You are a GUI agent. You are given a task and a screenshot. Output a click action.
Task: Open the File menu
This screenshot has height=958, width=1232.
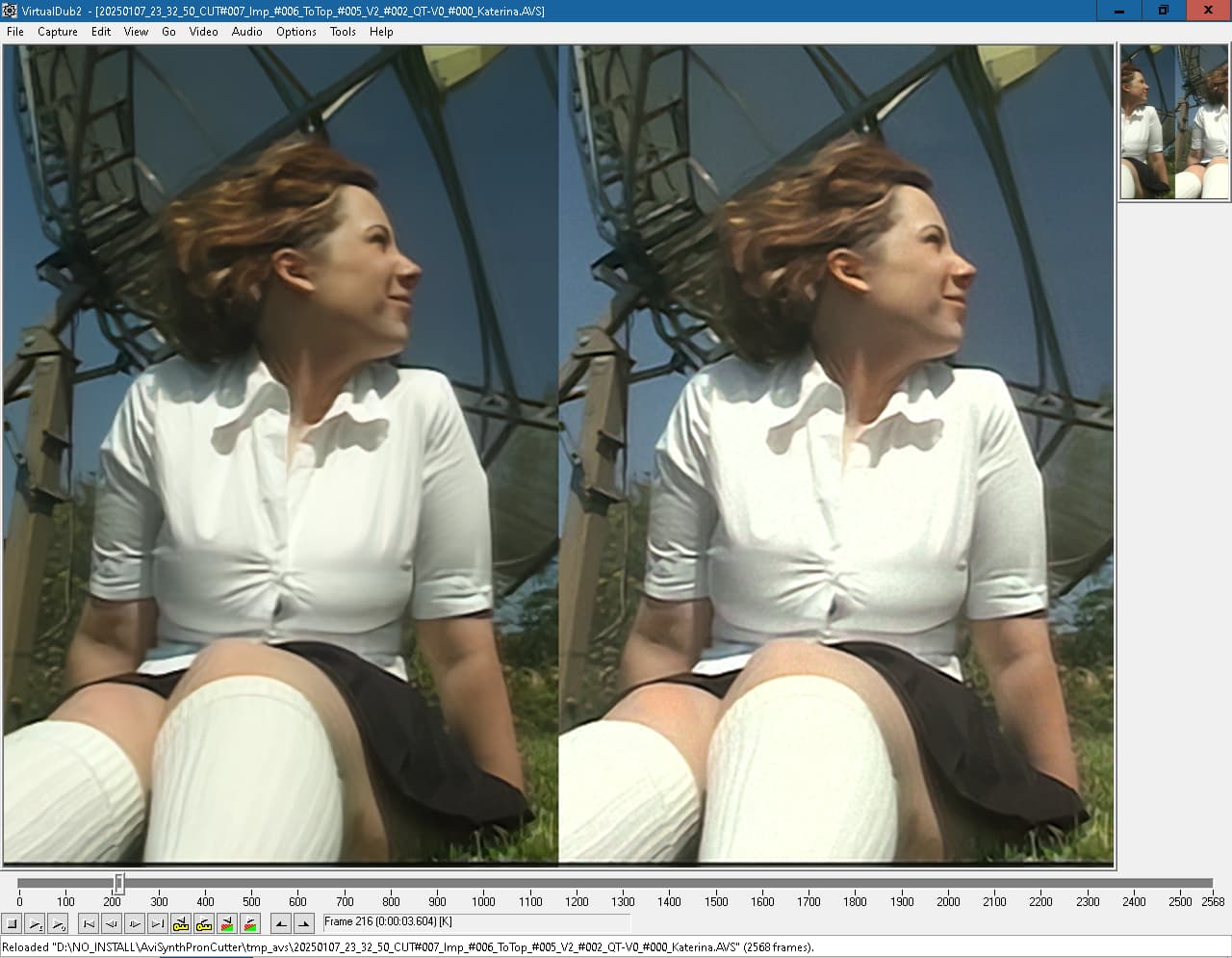pyautogui.click(x=15, y=32)
